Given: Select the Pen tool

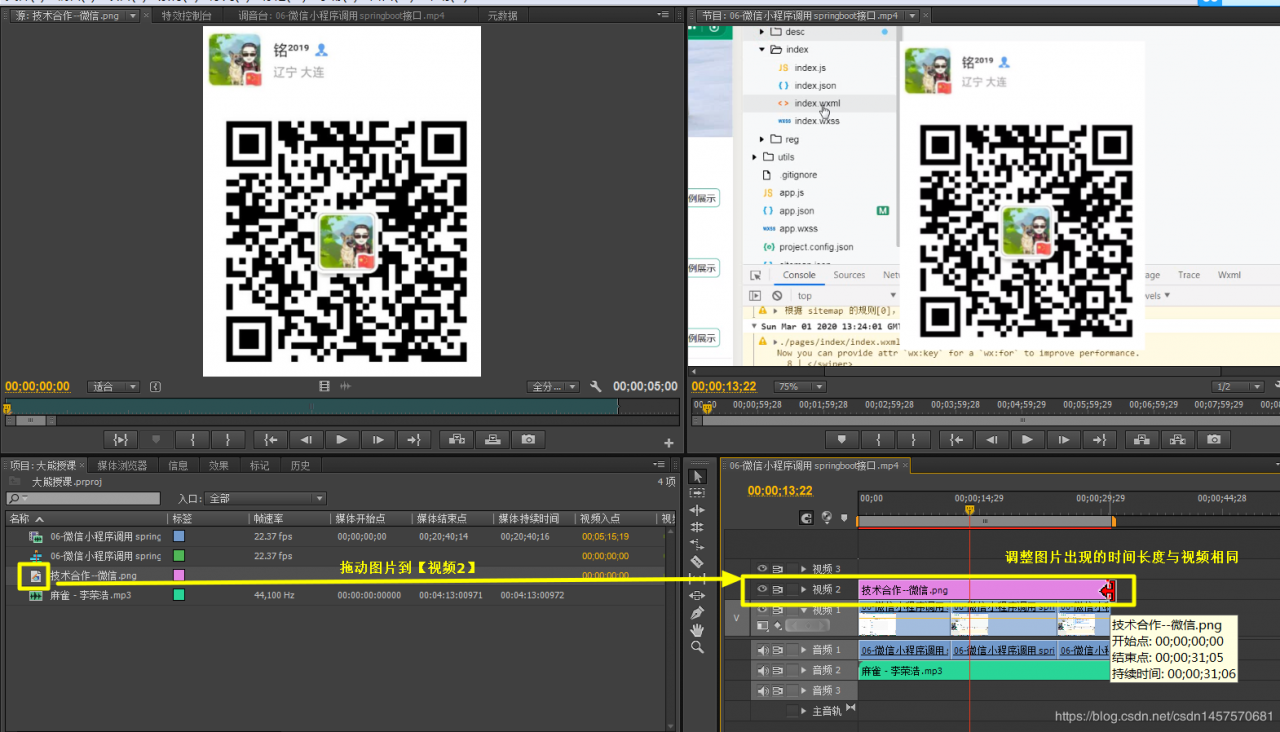Looking at the screenshot, I should (x=698, y=612).
